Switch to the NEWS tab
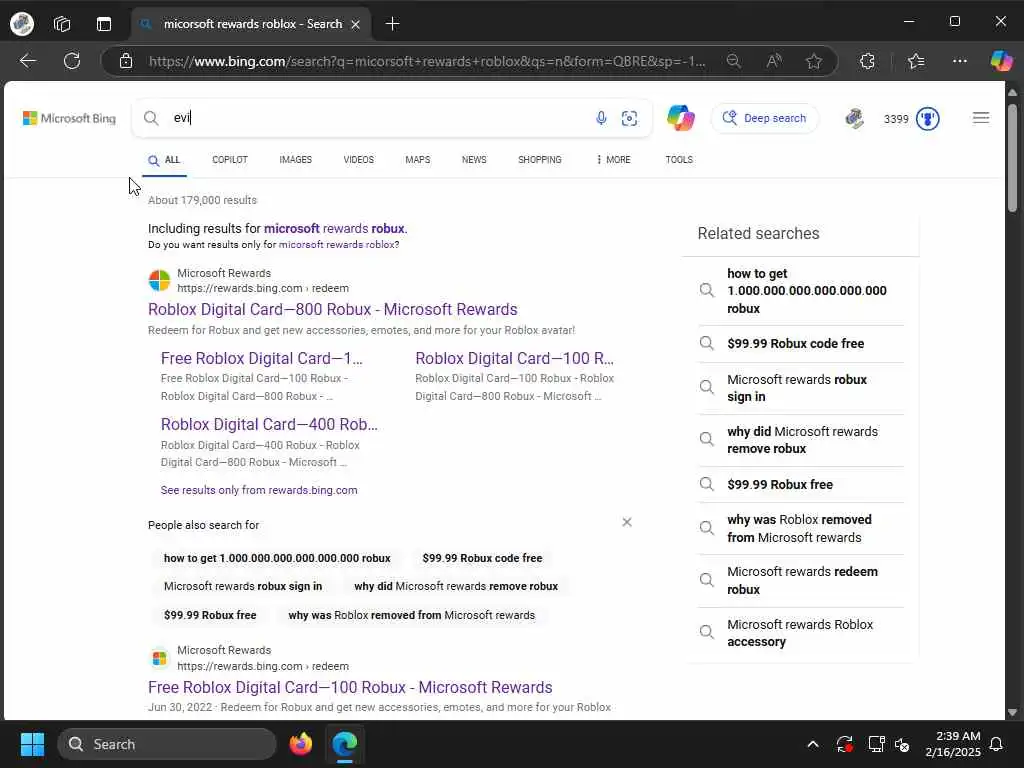1024x768 pixels. [474, 160]
